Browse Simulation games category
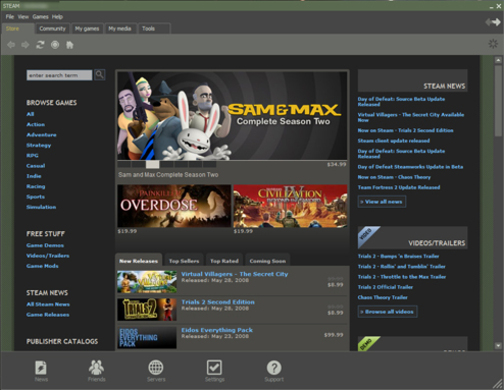 tap(41, 207)
